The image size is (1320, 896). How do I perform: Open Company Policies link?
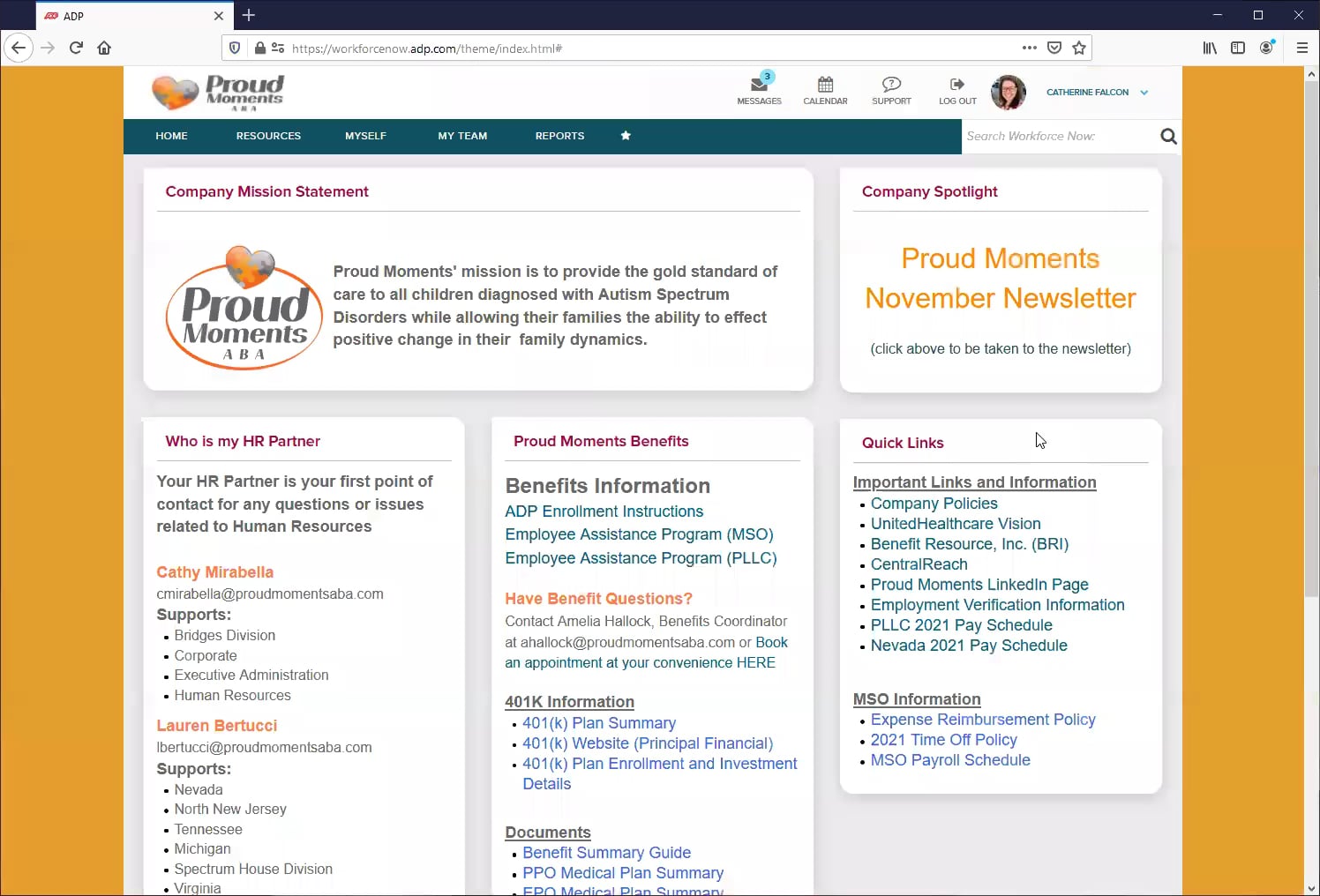pyautogui.click(x=934, y=504)
